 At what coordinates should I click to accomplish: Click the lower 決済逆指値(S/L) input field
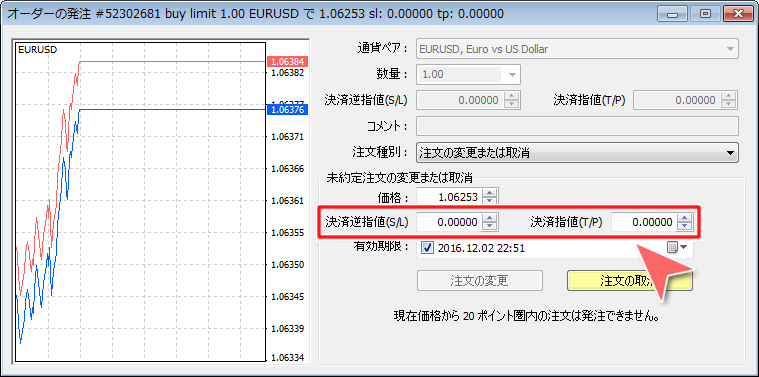(449, 222)
